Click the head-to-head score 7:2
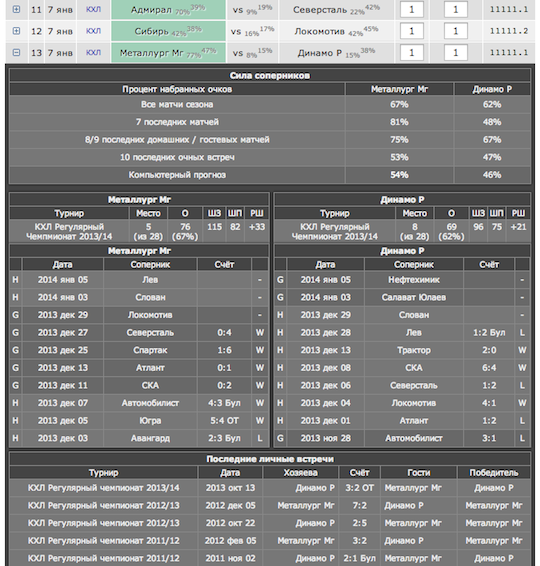 360,506
